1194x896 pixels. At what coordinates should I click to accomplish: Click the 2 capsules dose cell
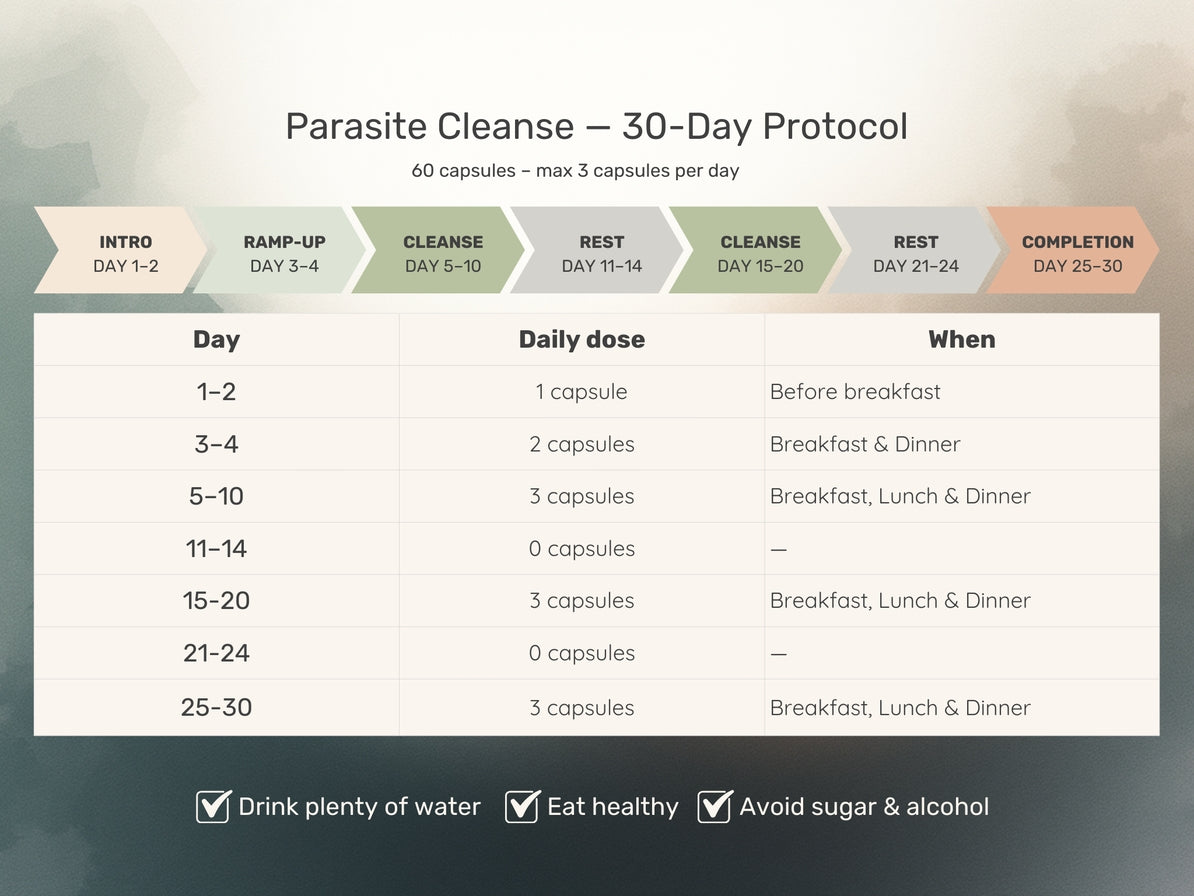pos(581,444)
